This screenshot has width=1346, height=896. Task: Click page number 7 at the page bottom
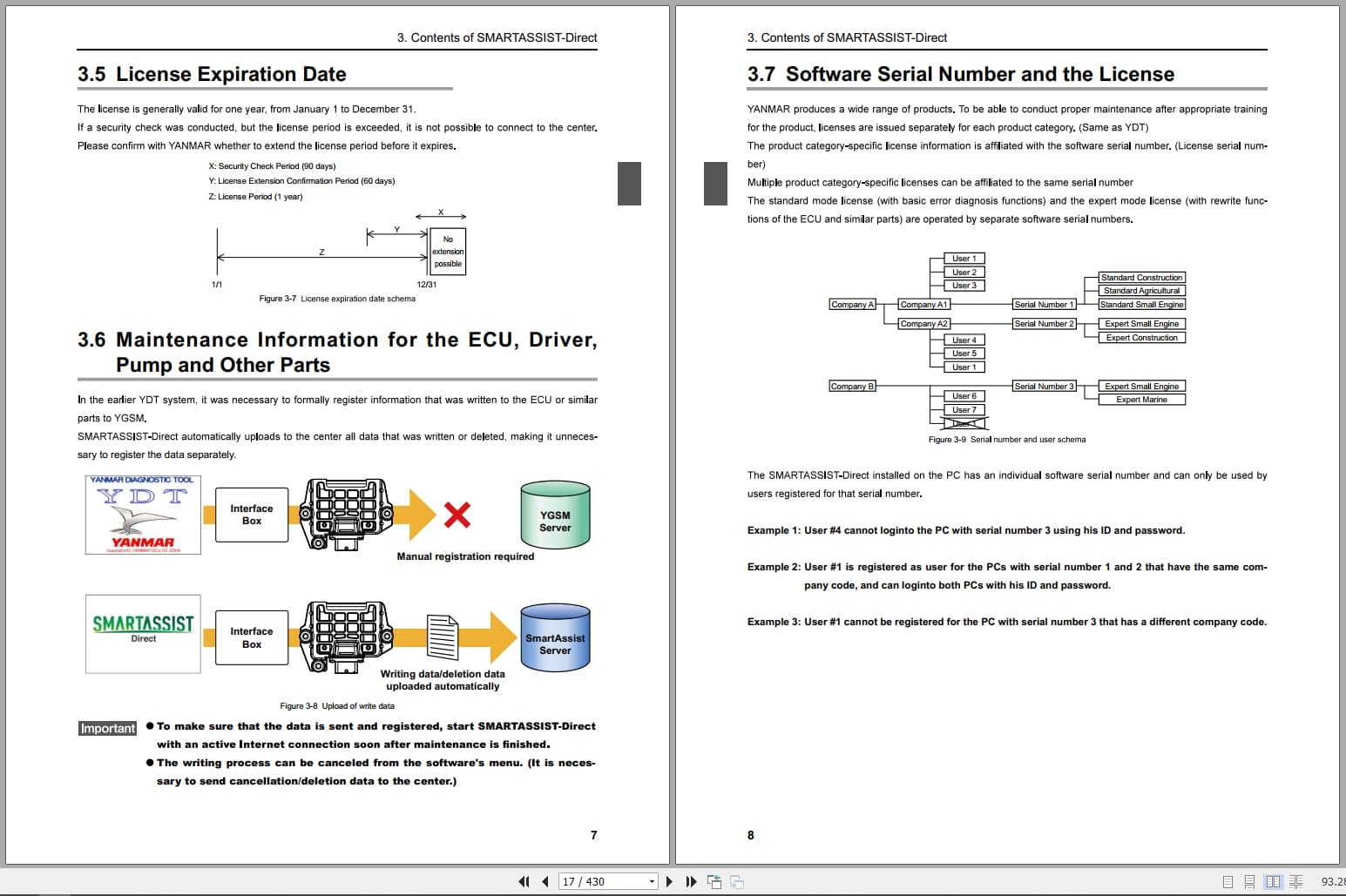[x=594, y=835]
